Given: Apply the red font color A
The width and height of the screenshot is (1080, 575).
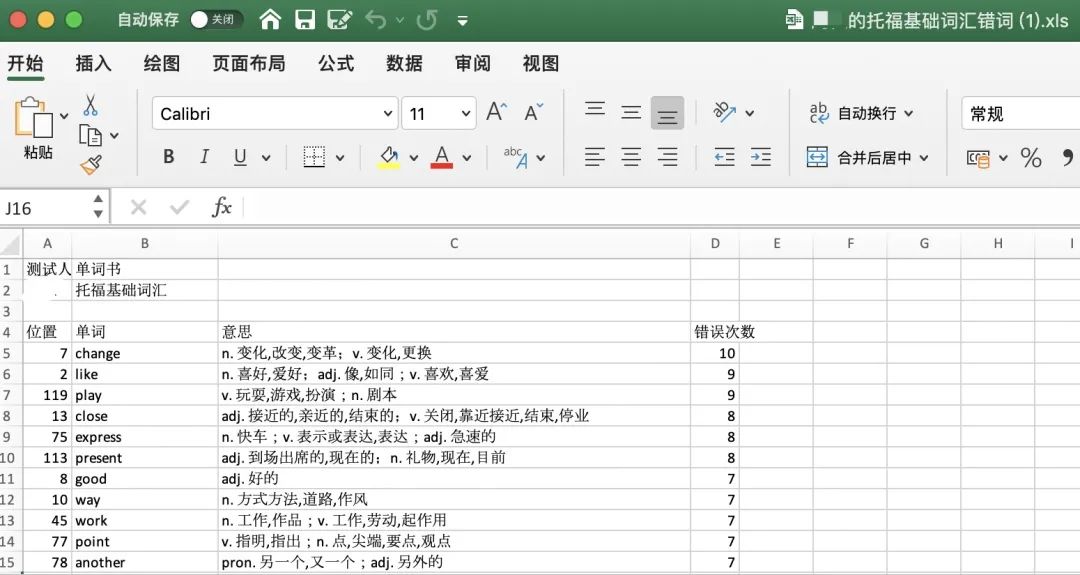Looking at the screenshot, I should (x=442, y=157).
